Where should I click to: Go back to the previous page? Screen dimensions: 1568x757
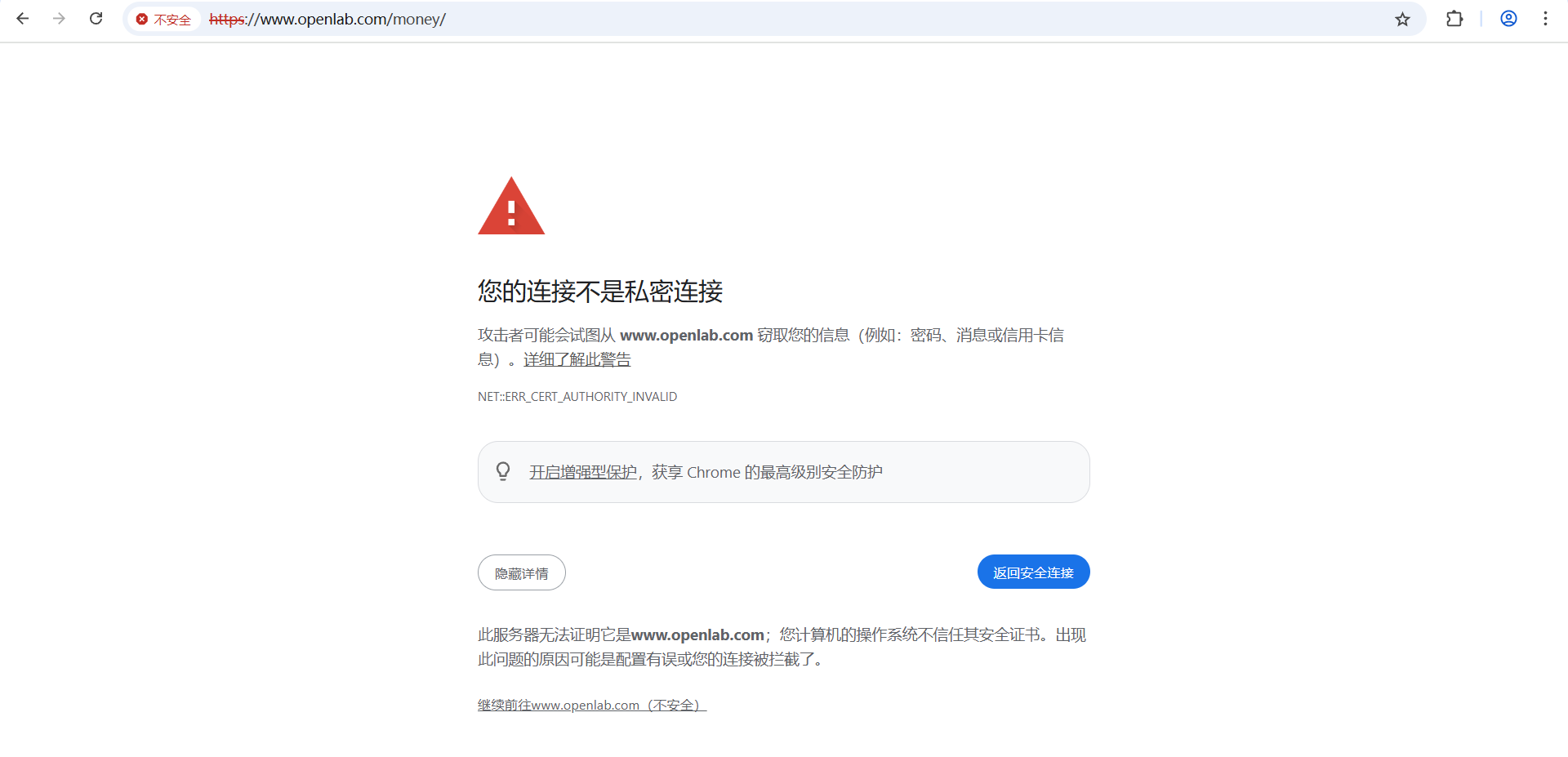(x=23, y=19)
